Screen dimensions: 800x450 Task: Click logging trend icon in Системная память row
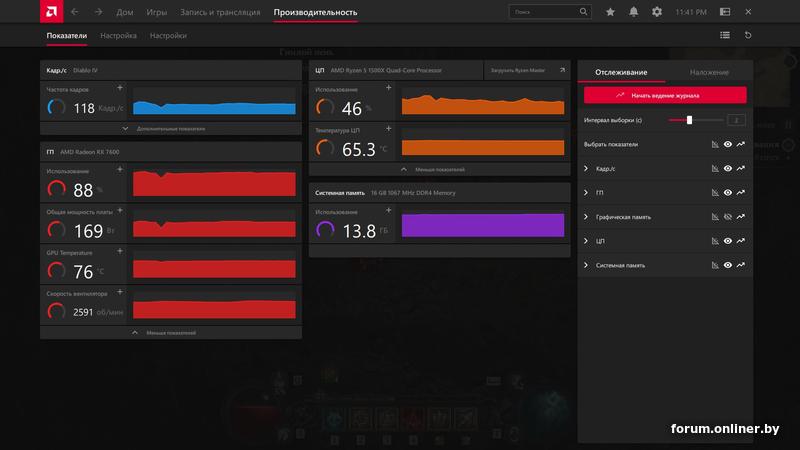tap(741, 265)
